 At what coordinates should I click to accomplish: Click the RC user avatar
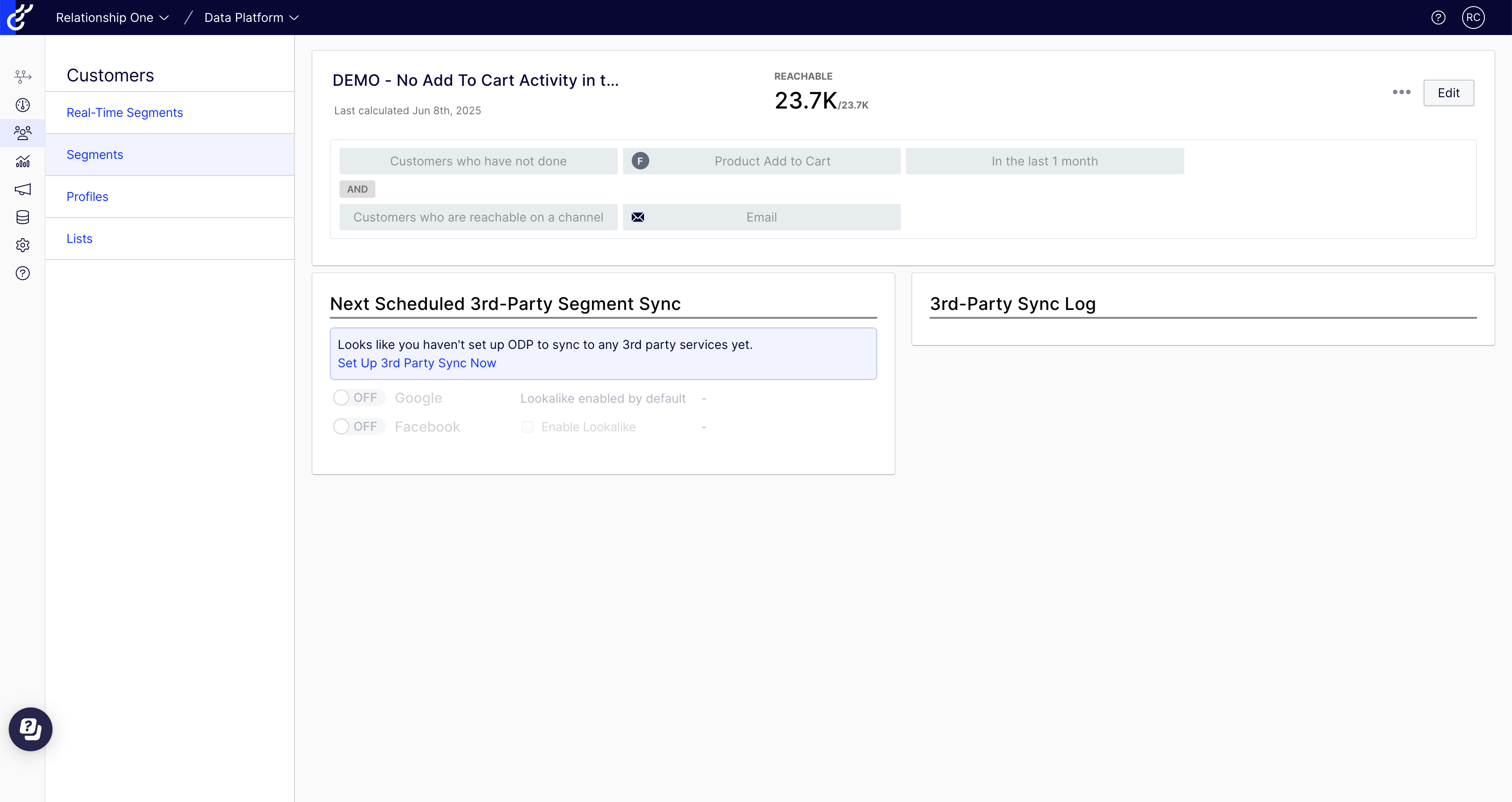(1473, 18)
